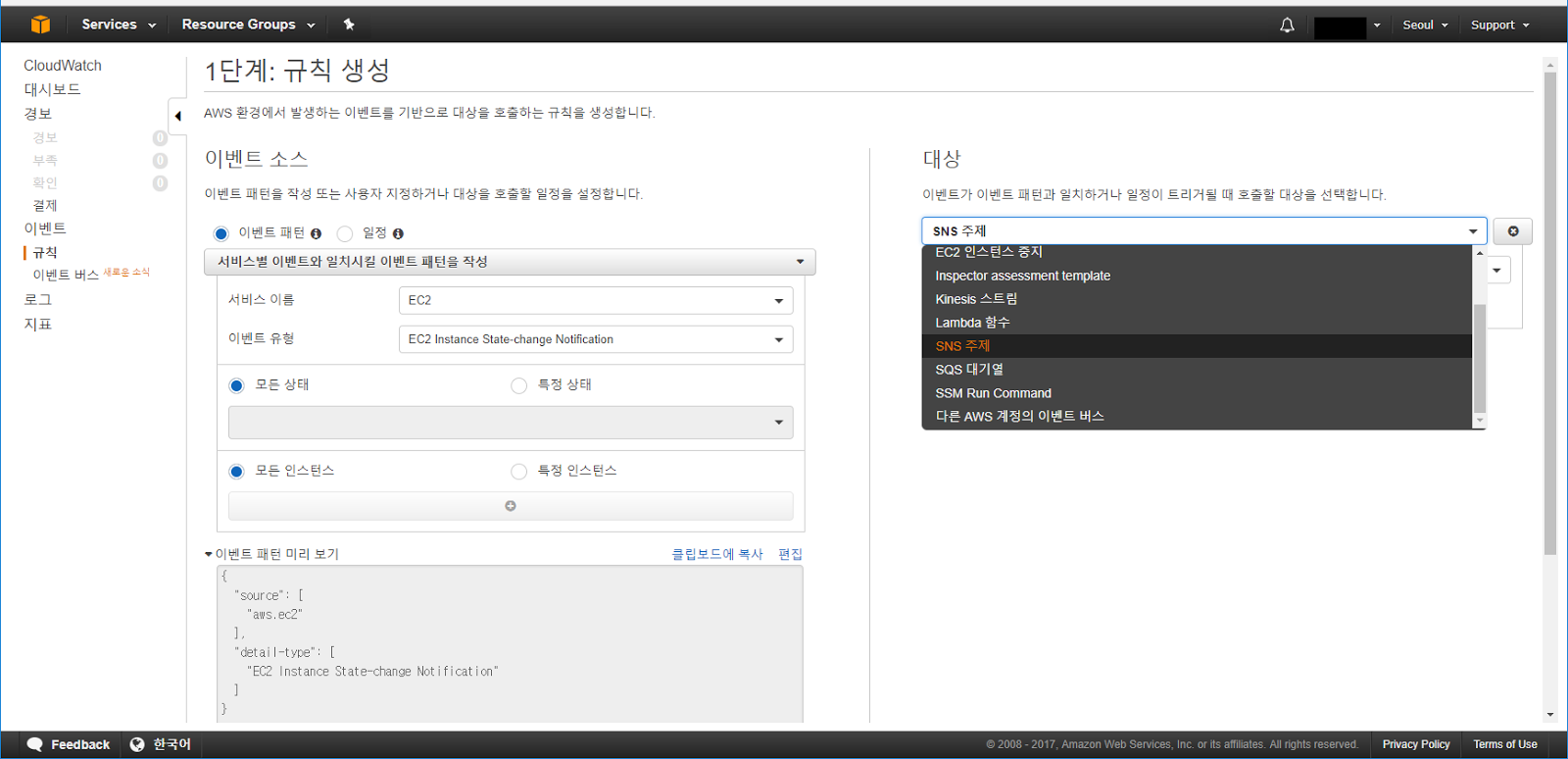Open the 경보 section heading in sidebar

pos(37,114)
